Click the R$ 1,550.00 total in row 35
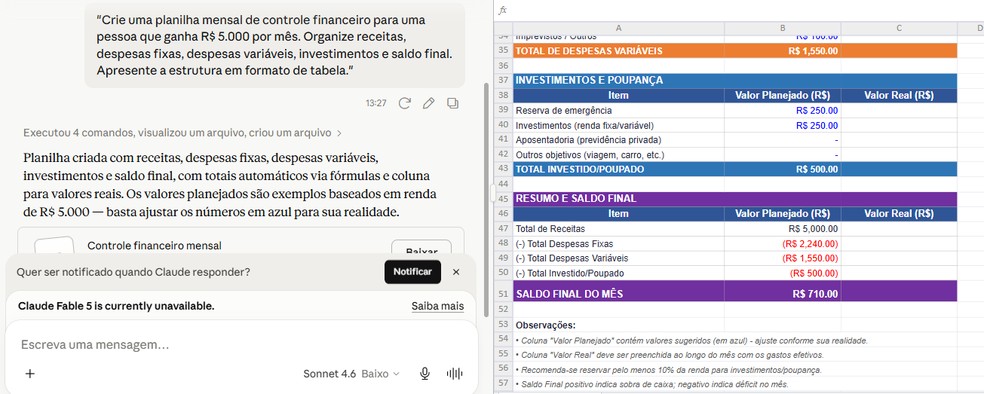This screenshot has height=394, width=984. click(783, 51)
